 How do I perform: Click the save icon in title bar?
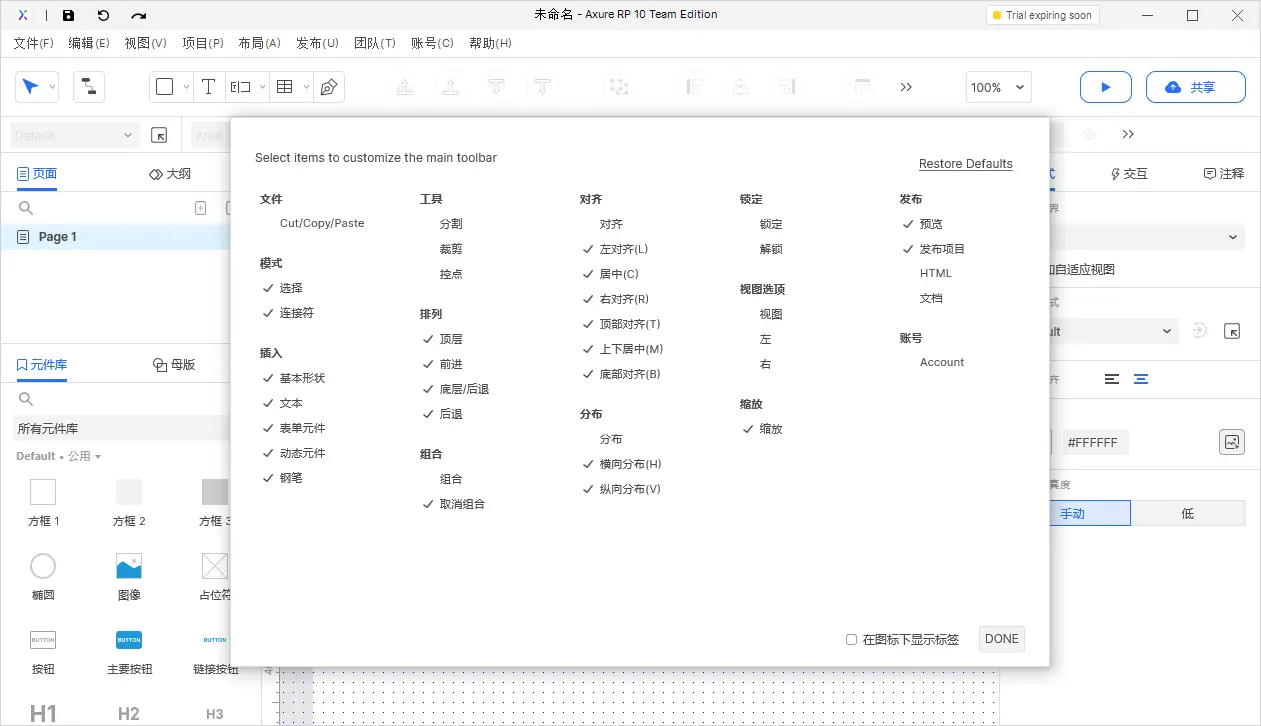(68, 15)
